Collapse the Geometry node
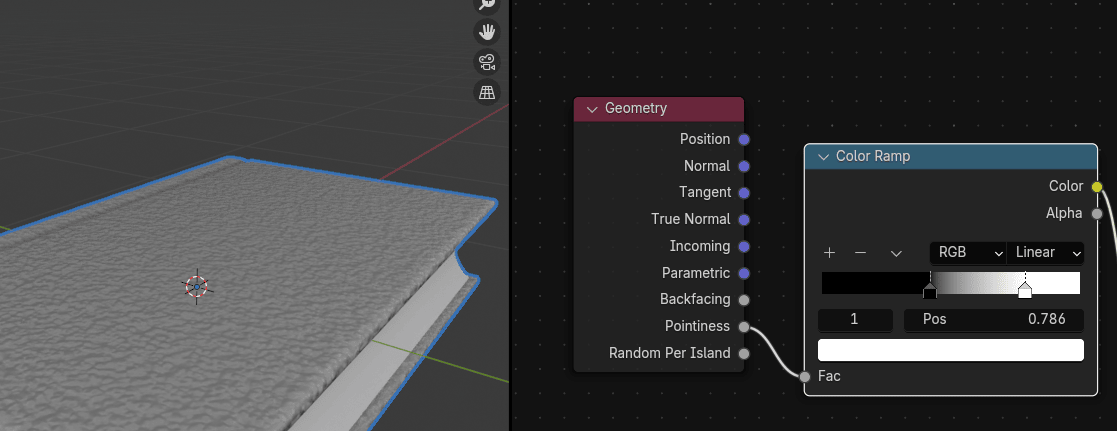 (592, 109)
